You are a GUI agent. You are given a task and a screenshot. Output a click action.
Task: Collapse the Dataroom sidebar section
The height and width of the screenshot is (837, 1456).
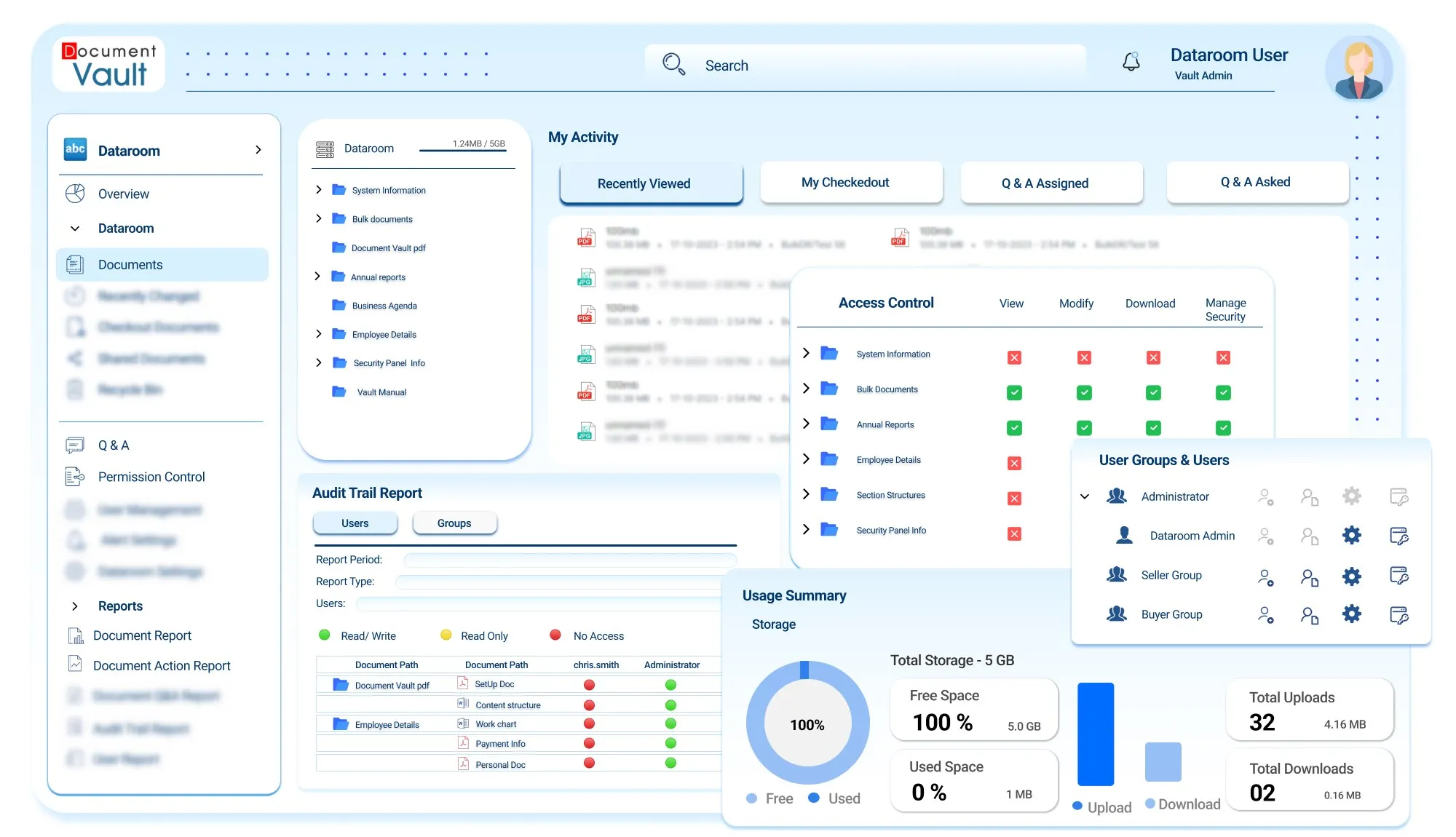coord(74,228)
